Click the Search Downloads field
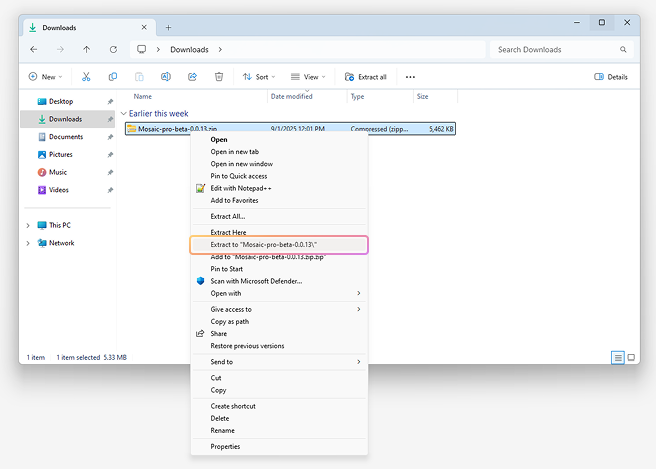 560,49
